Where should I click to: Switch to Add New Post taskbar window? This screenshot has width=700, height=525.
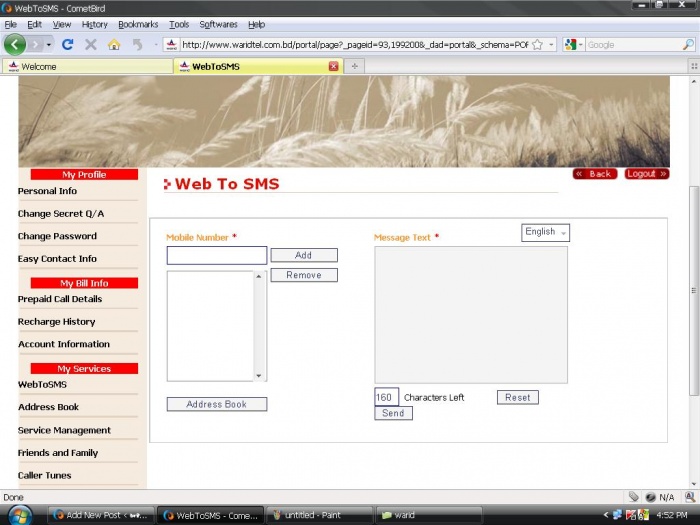[101, 515]
